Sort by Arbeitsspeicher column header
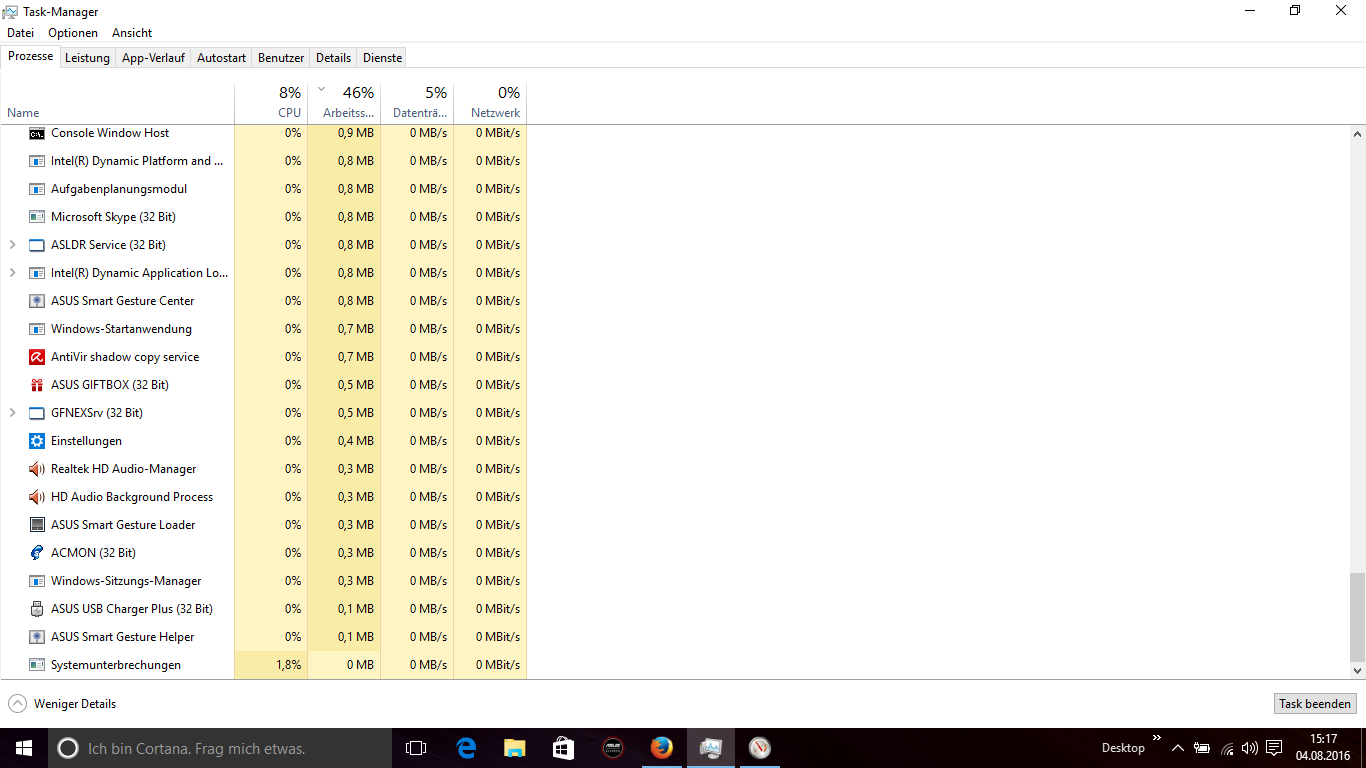 coord(344,102)
